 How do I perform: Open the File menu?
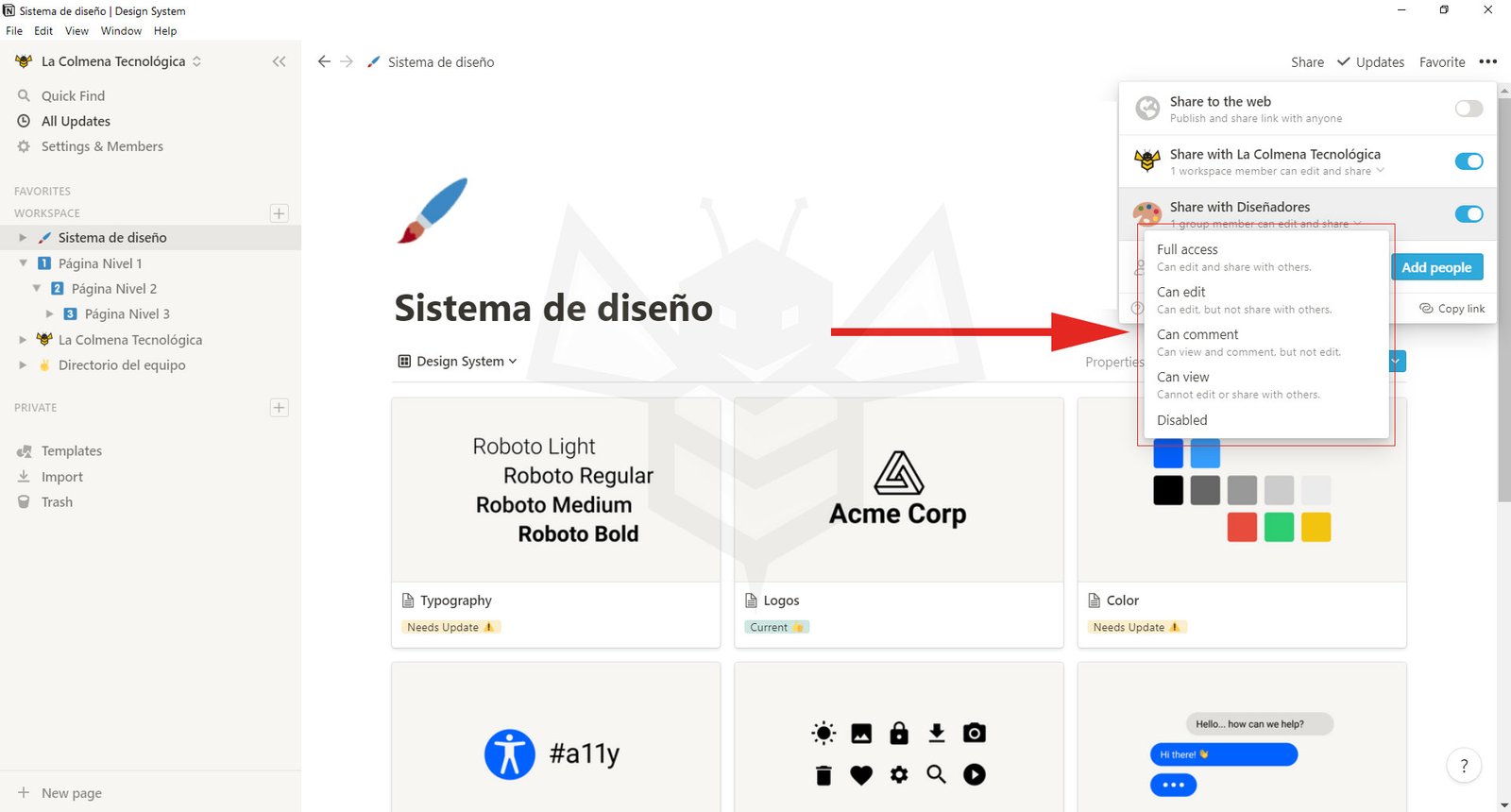tap(14, 31)
